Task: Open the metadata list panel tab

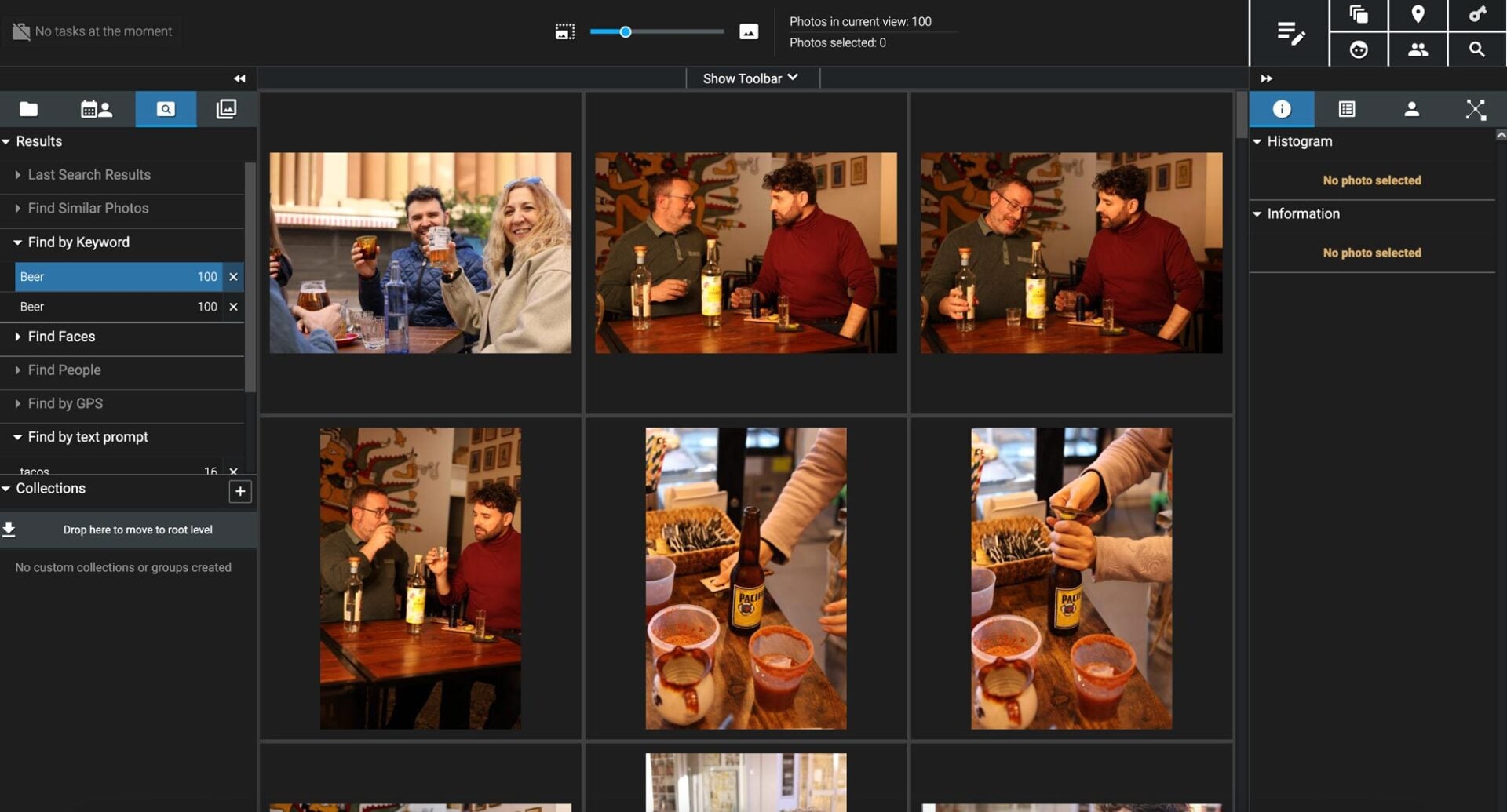Action: click(x=1346, y=109)
